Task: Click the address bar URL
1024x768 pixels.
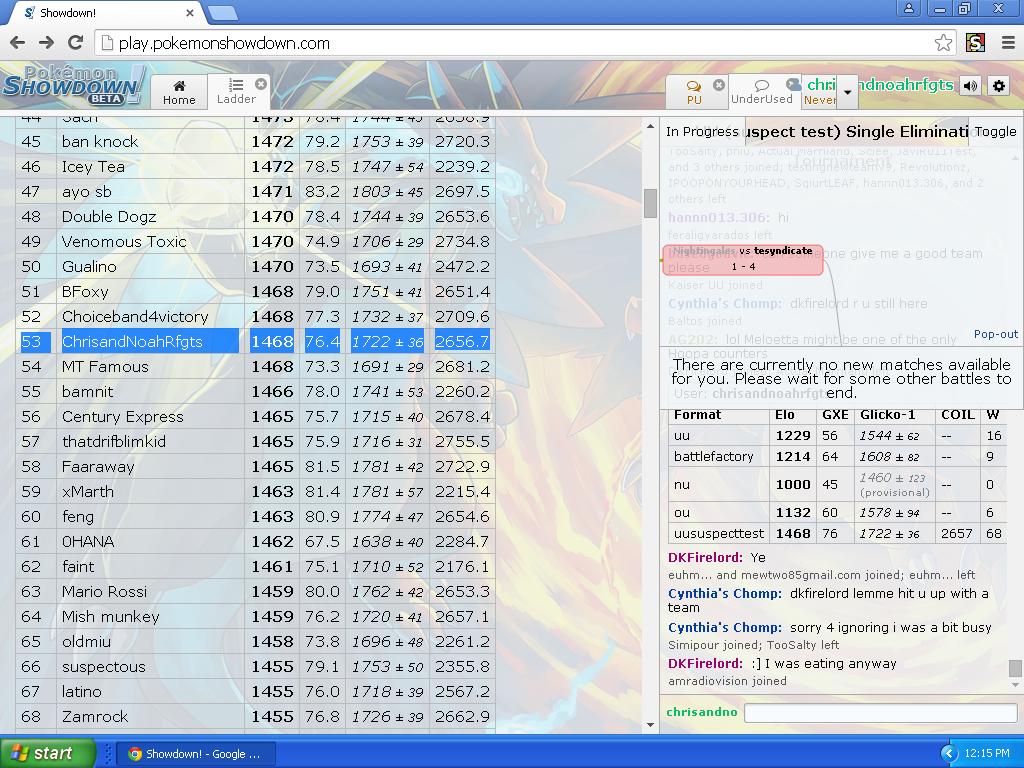Action: (x=224, y=43)
